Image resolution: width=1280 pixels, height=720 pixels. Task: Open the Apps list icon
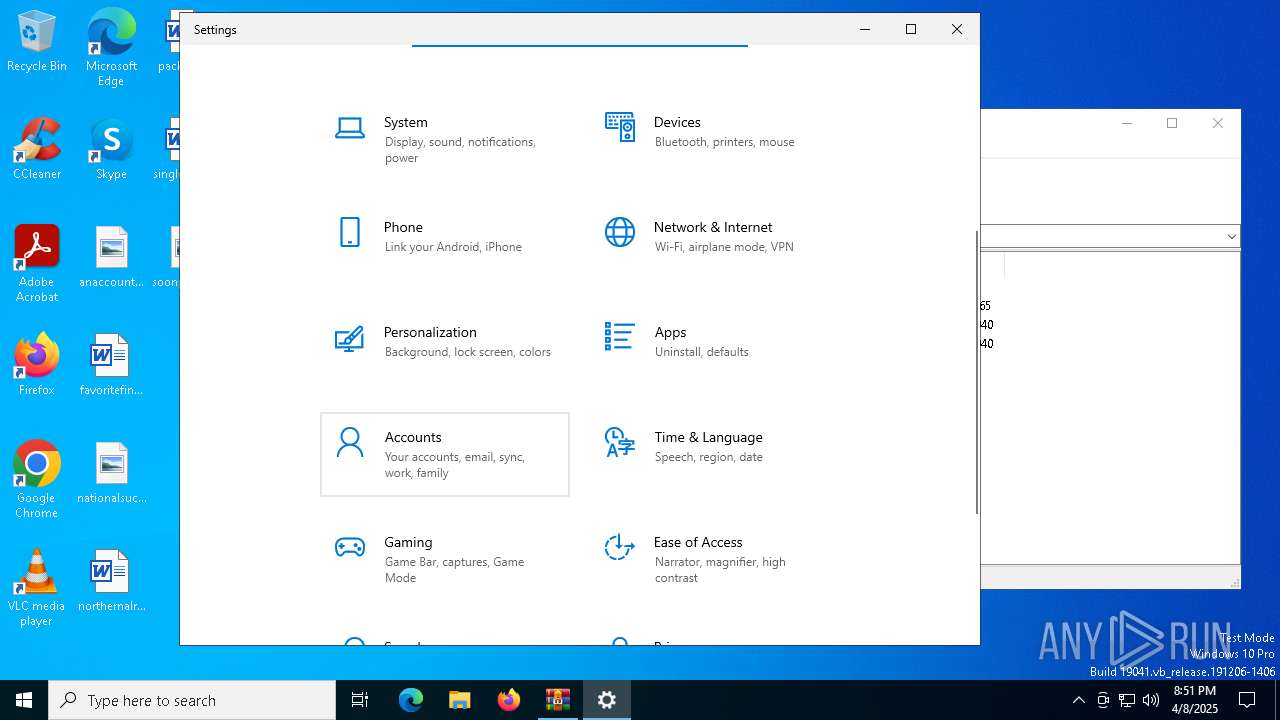click(620, 337)
